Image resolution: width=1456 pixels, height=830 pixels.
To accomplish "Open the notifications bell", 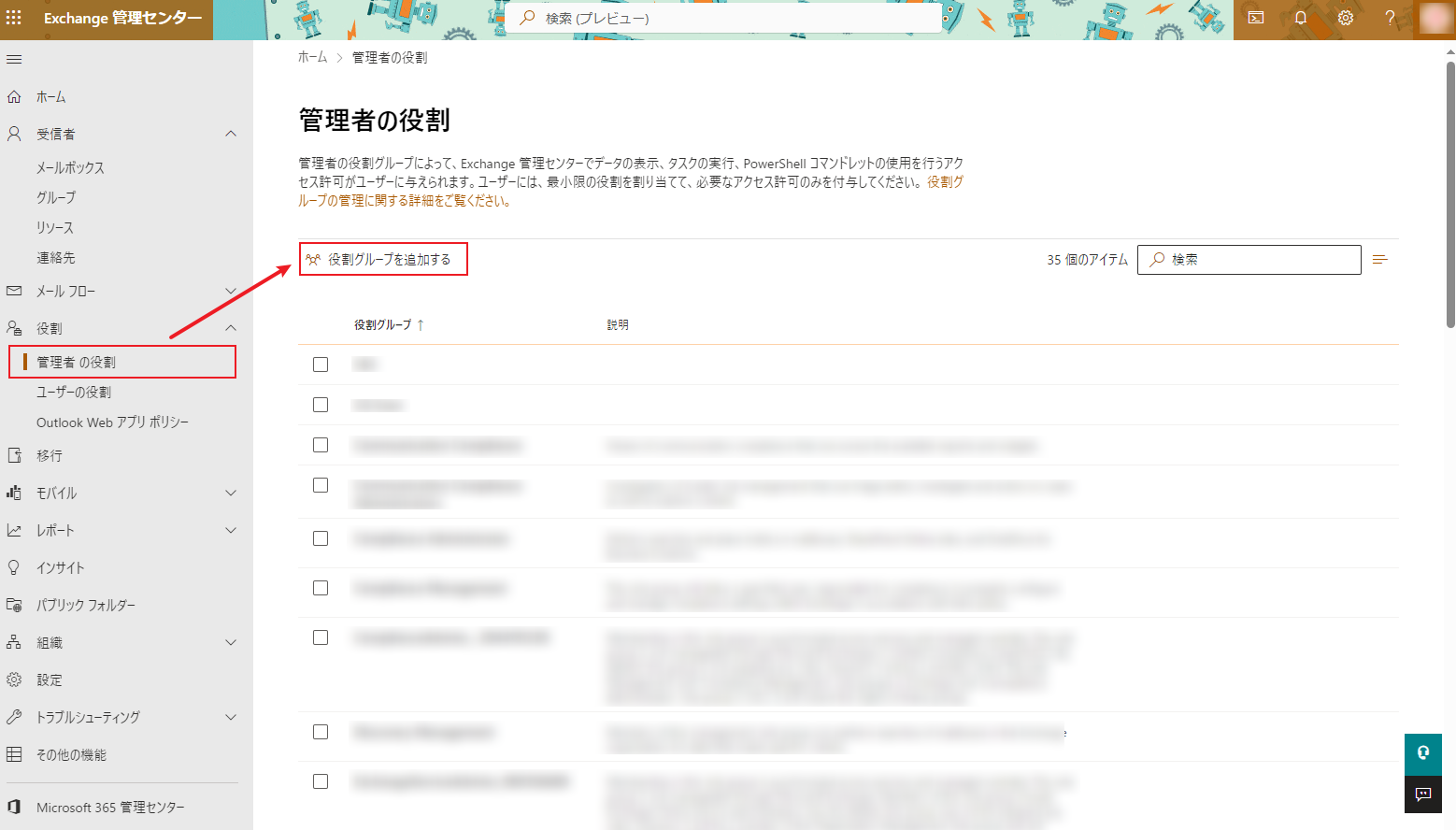I will pos(1301,18).
